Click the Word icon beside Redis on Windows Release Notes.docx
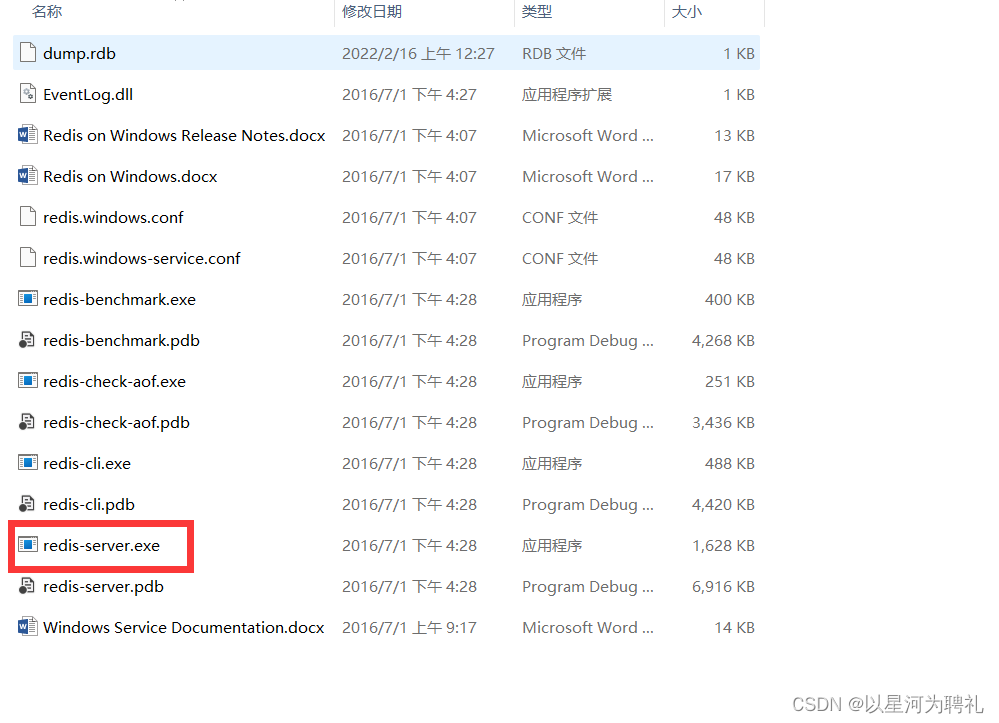 (x=27, y=135)
